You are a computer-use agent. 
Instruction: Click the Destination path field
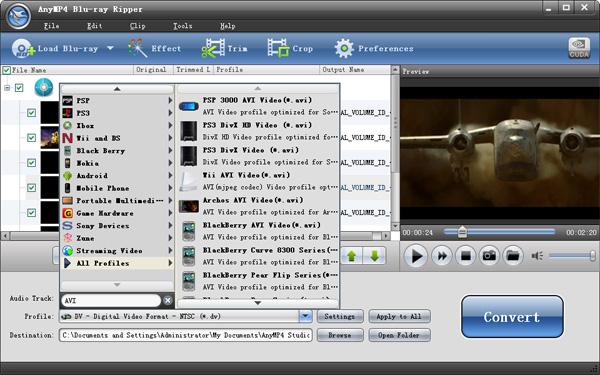tap(186, 335)
